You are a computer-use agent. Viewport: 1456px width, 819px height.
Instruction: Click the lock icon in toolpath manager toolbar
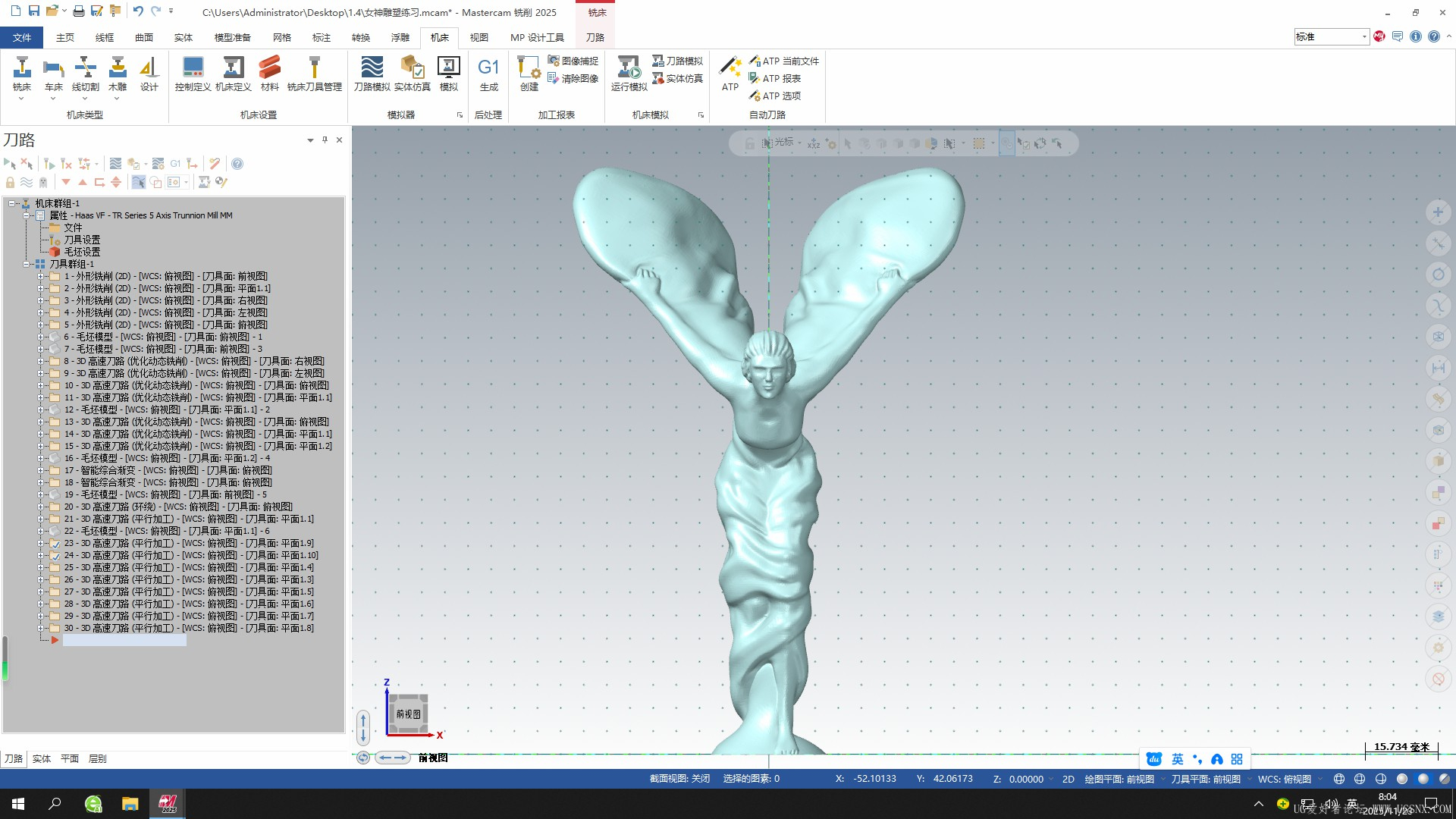(10, 182)
